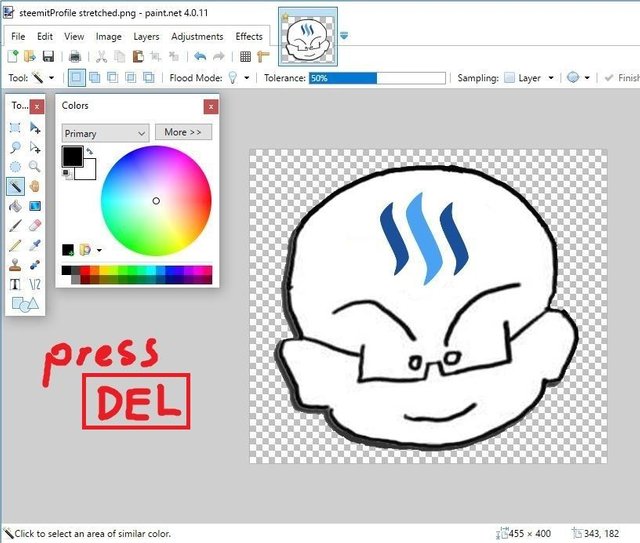Click the swap colors arrow icon
The width and height of the screenshot is (640, 543).
pos(90,151)
